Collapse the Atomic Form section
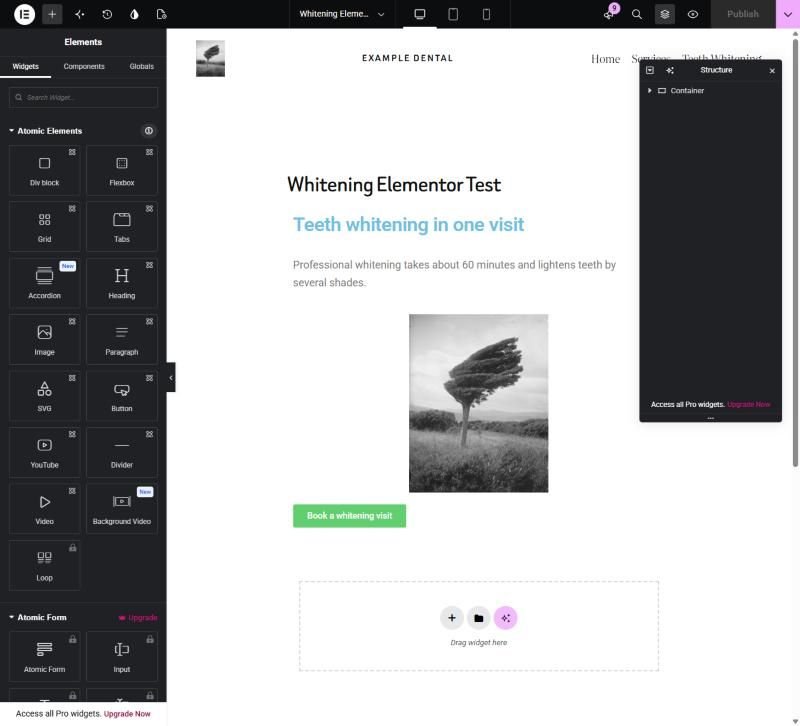 pyautogui.click(x=38, y=617)
